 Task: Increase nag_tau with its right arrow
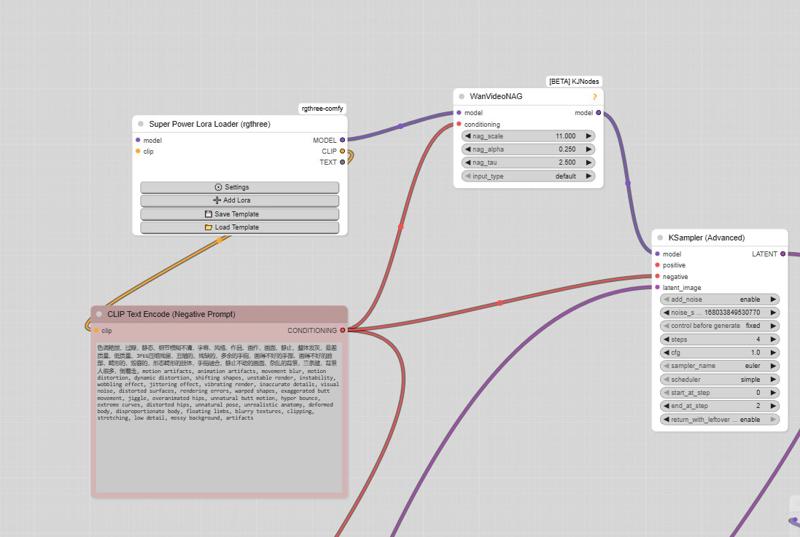588,163
